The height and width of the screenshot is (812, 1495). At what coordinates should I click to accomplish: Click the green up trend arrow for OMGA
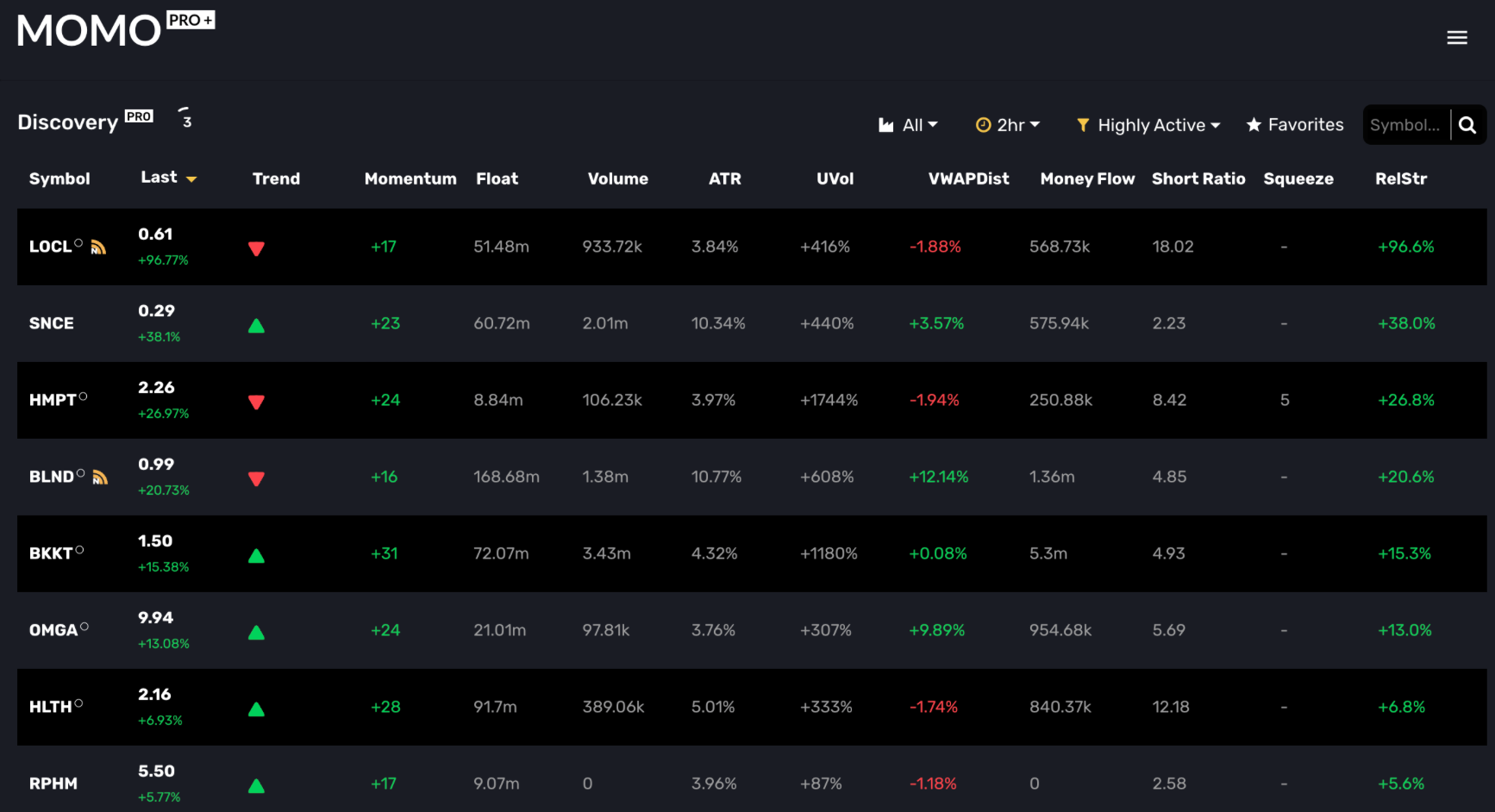(x=256, y=633)
